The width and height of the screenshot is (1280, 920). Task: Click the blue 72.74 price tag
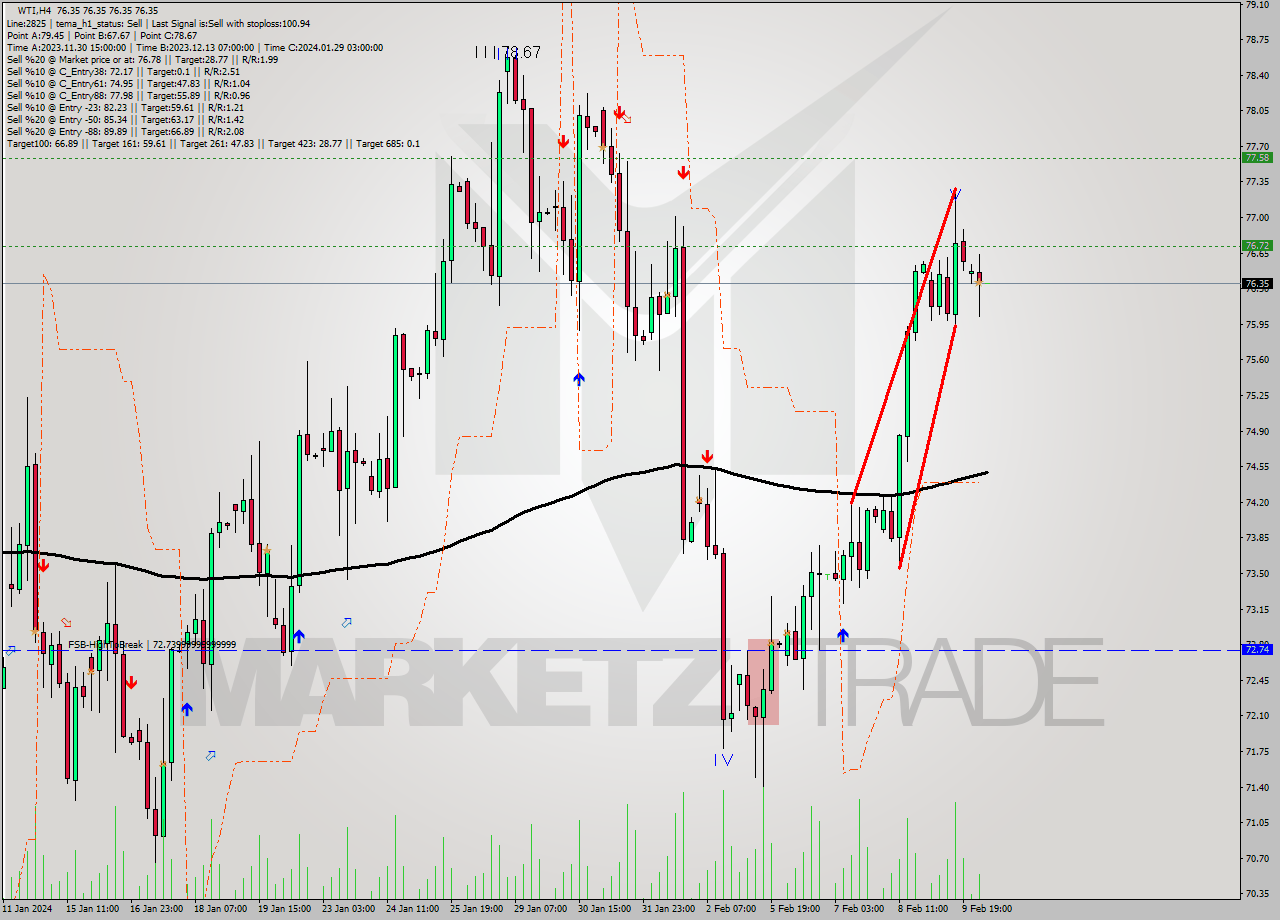1258,650
